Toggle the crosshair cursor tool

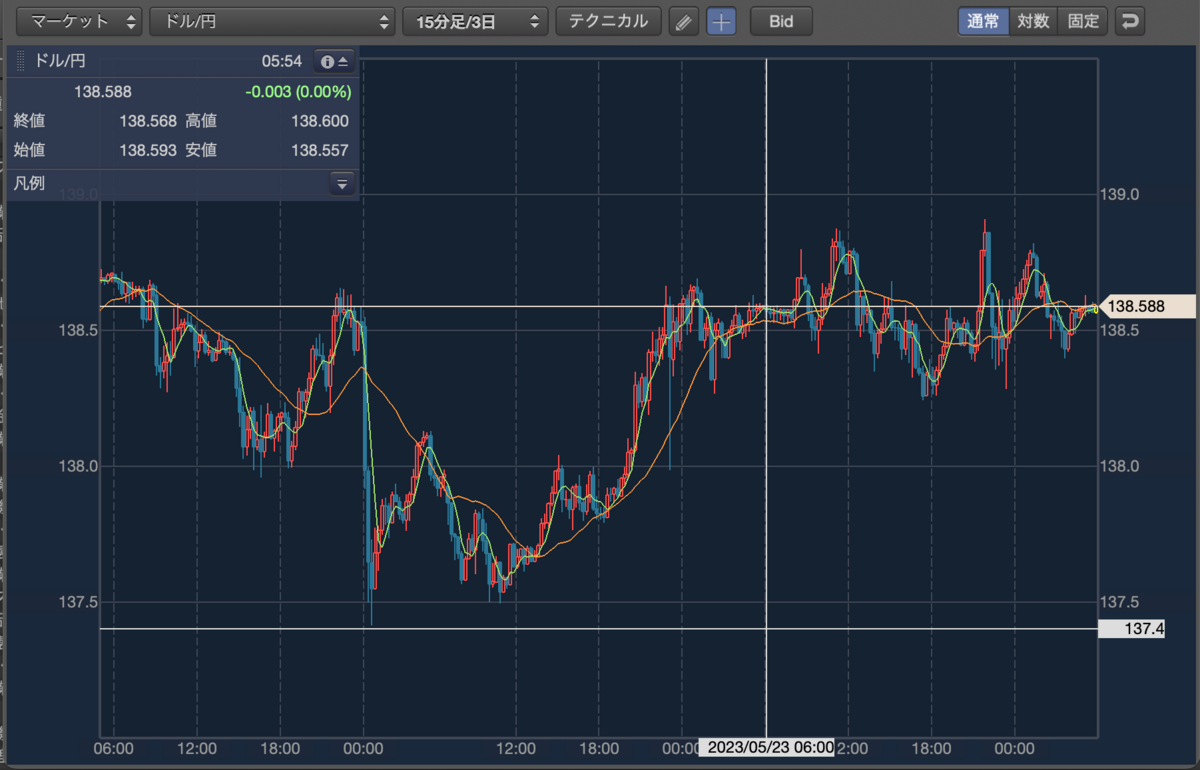pyautogui.click(x=721, y=21)
